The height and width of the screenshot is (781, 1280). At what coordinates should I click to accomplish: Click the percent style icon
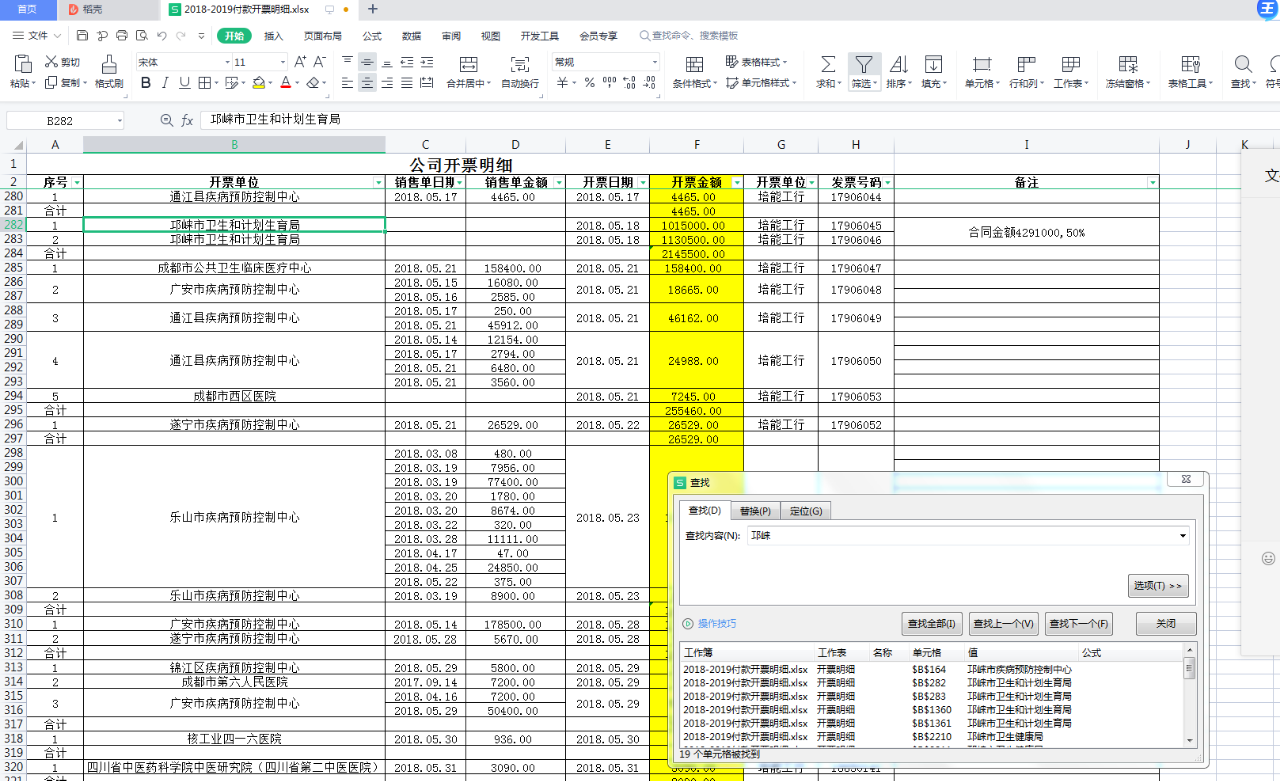[589, 83]
